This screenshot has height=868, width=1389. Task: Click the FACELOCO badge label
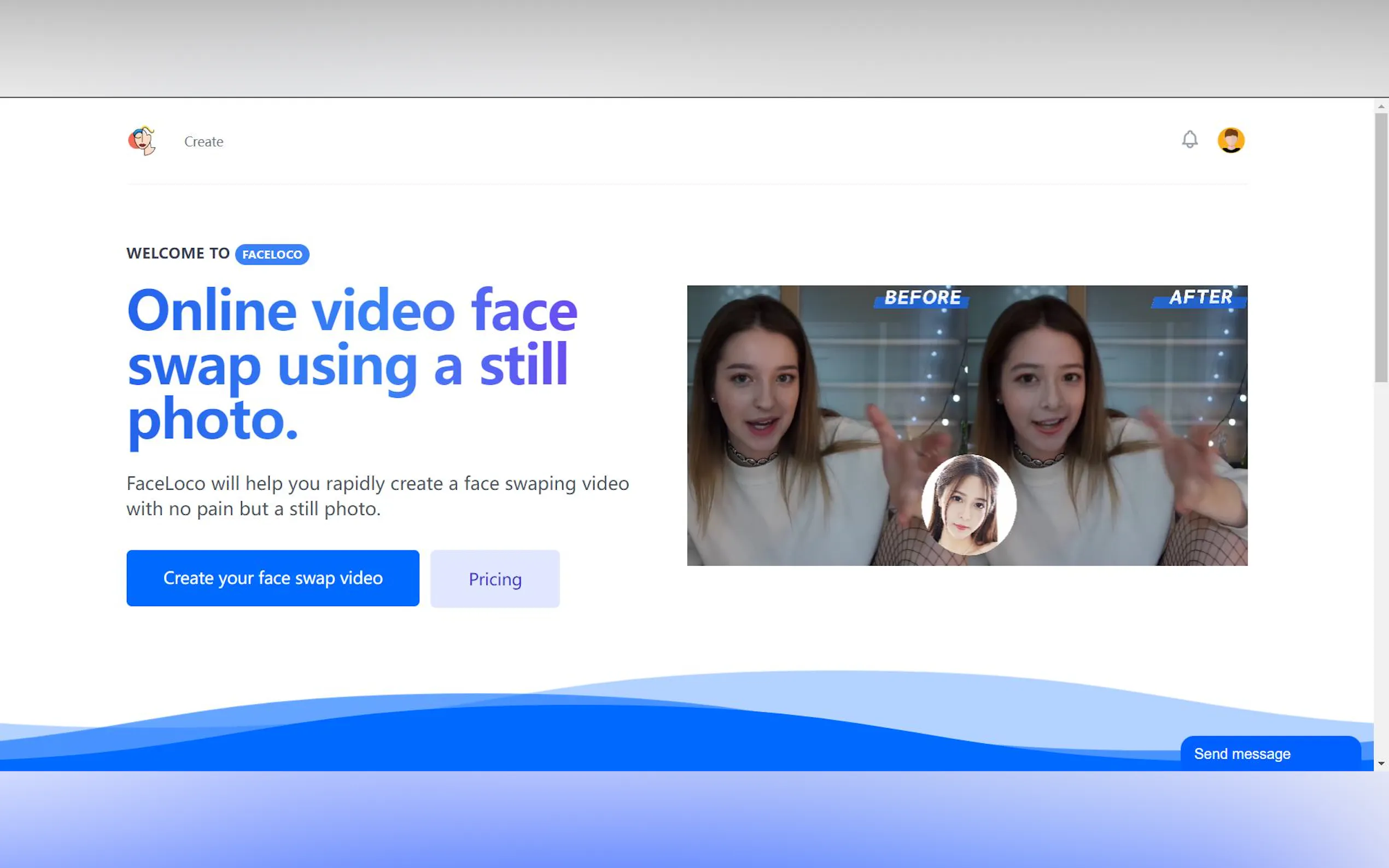pos(272,254)
